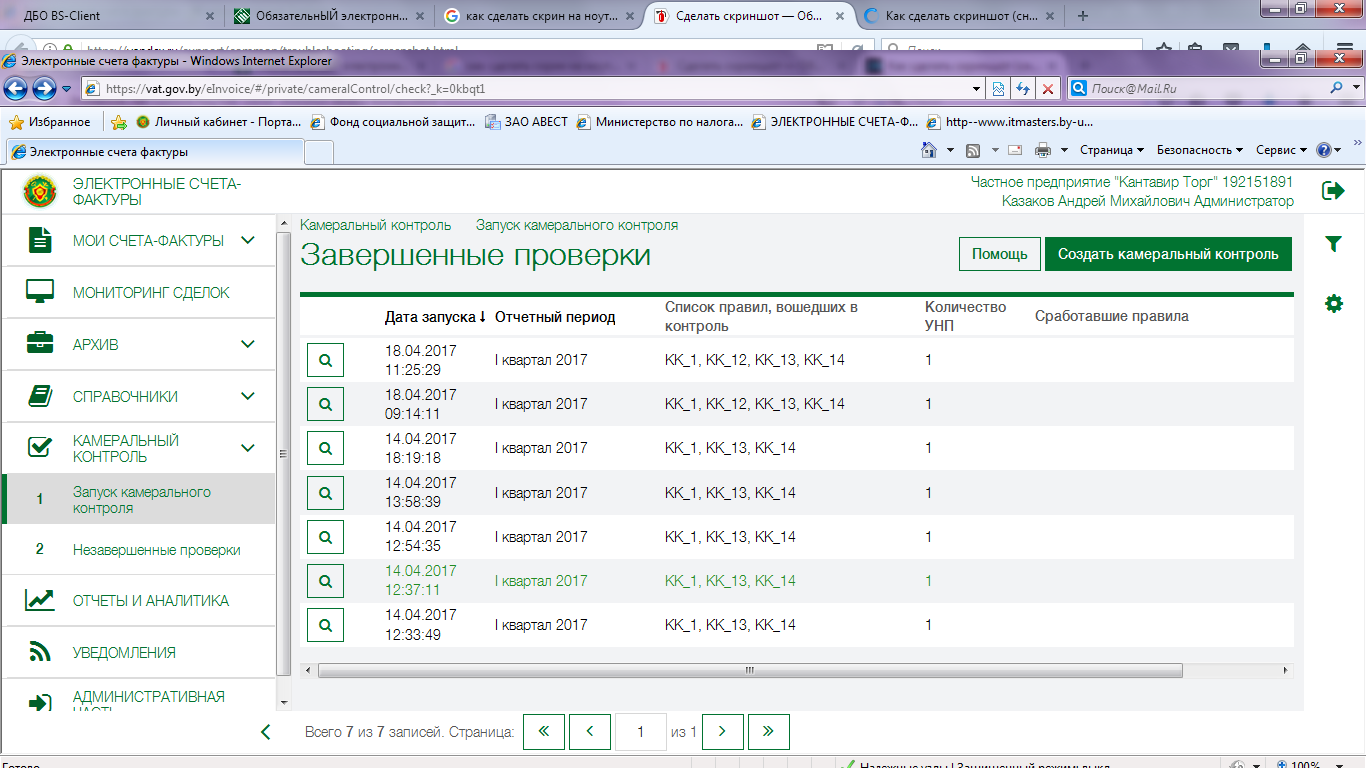Click the page number input field

click(640, 732)
